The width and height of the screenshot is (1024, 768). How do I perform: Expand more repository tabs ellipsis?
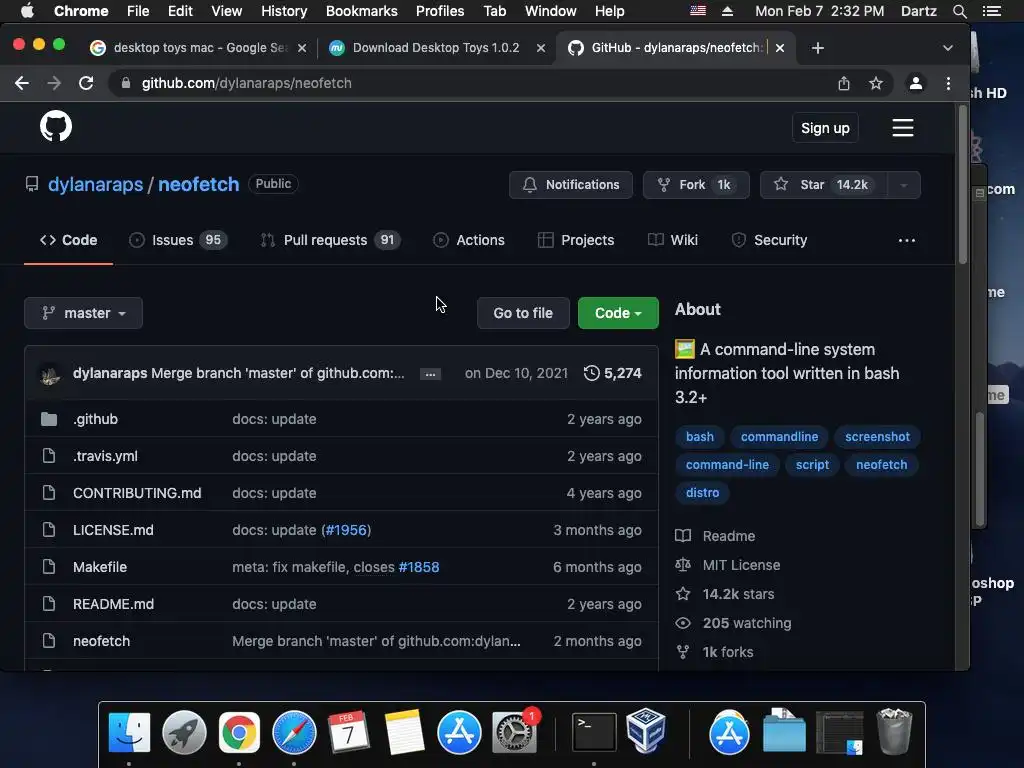coord(906,240)
